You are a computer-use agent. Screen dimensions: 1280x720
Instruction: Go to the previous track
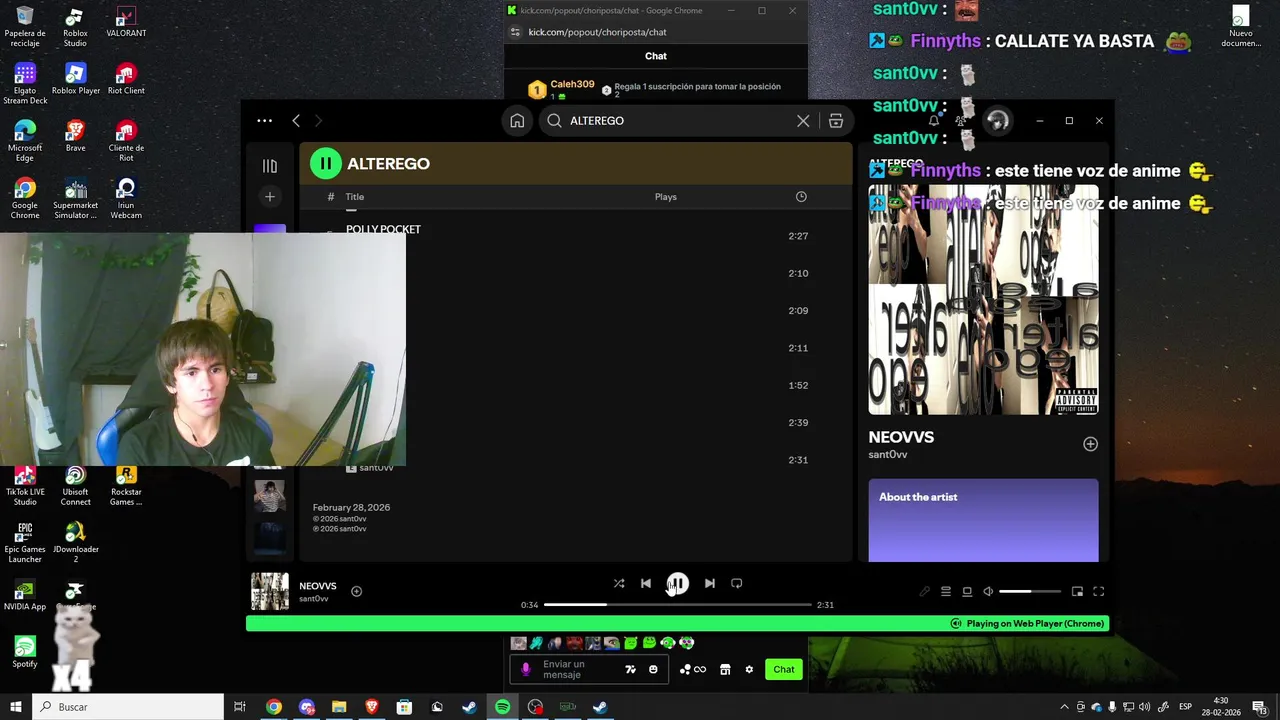[646, 584]
